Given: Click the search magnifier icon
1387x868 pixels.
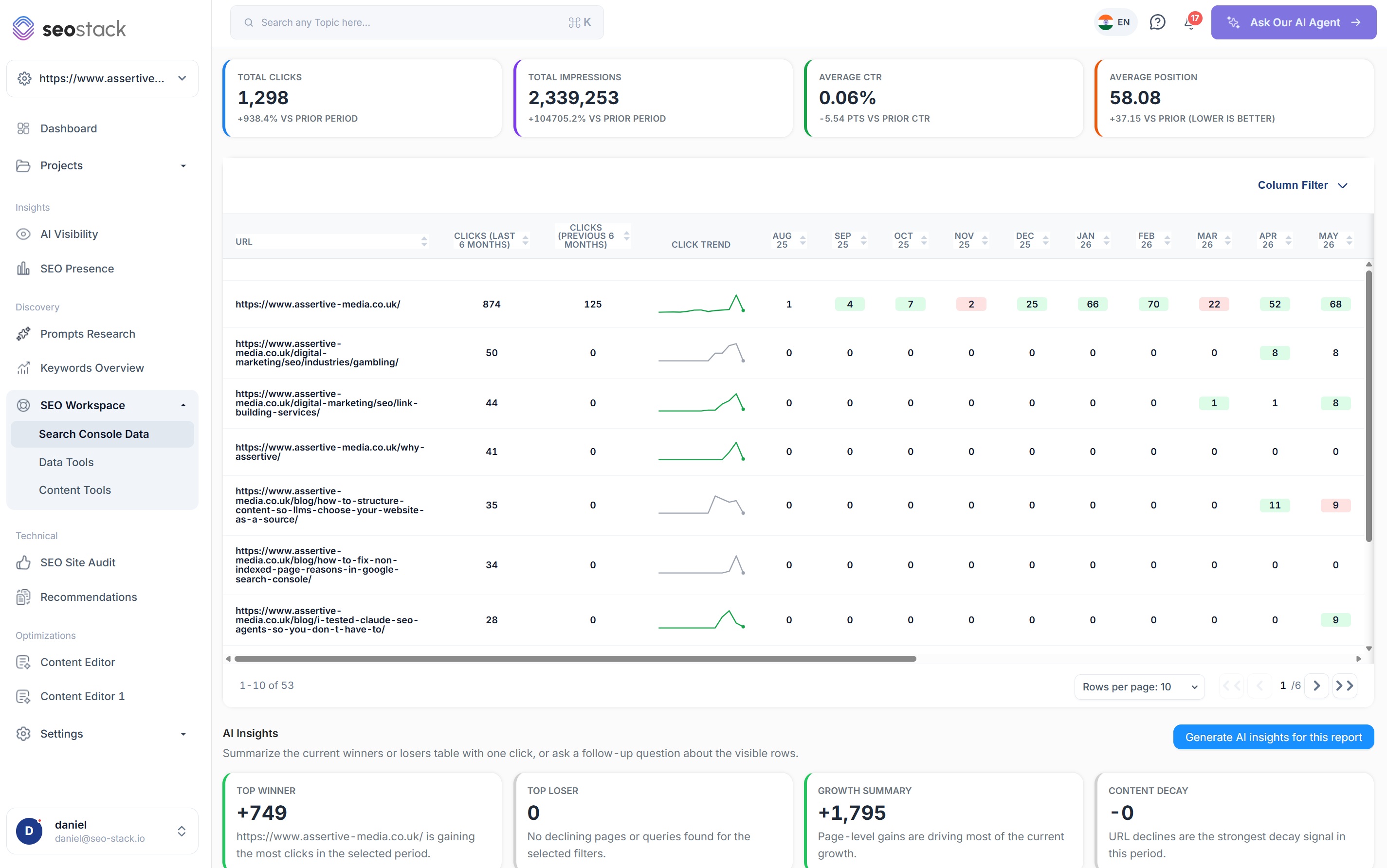Looking at the screenshot, I should click(249, 22).
